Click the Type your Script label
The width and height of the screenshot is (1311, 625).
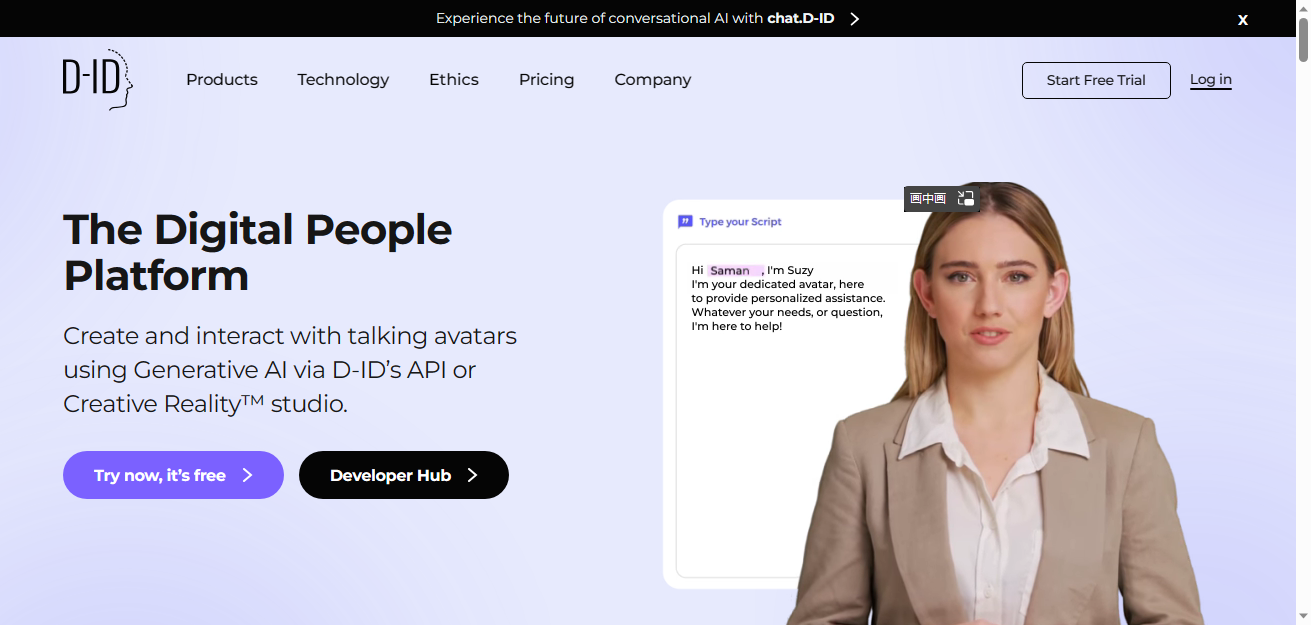point(740,222)
